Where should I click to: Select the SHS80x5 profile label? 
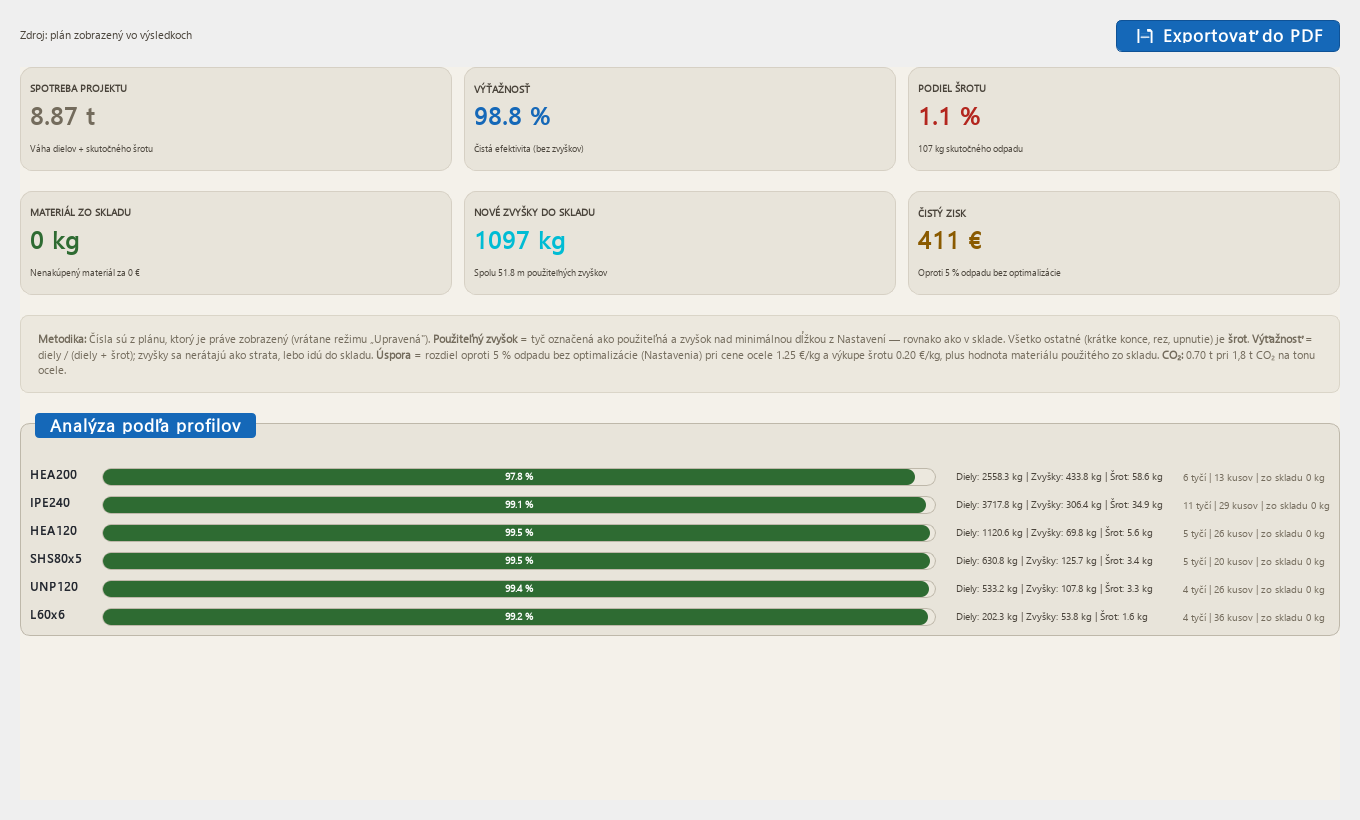click(56, 559)
